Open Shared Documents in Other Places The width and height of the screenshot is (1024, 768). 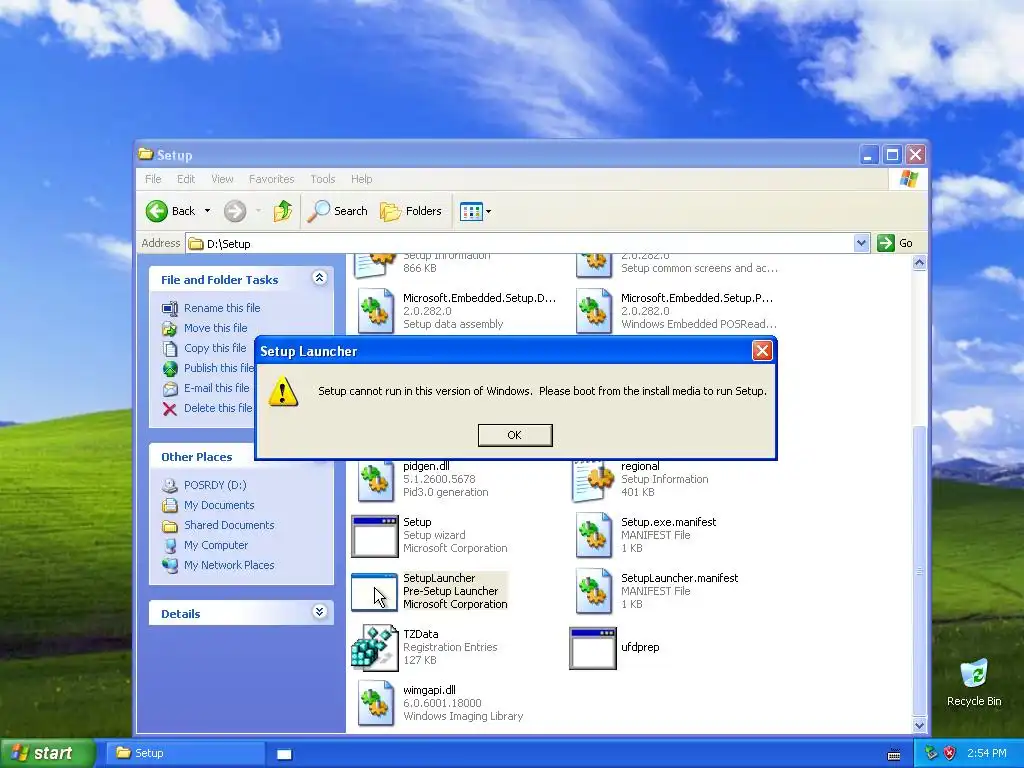tap(229, 525)
